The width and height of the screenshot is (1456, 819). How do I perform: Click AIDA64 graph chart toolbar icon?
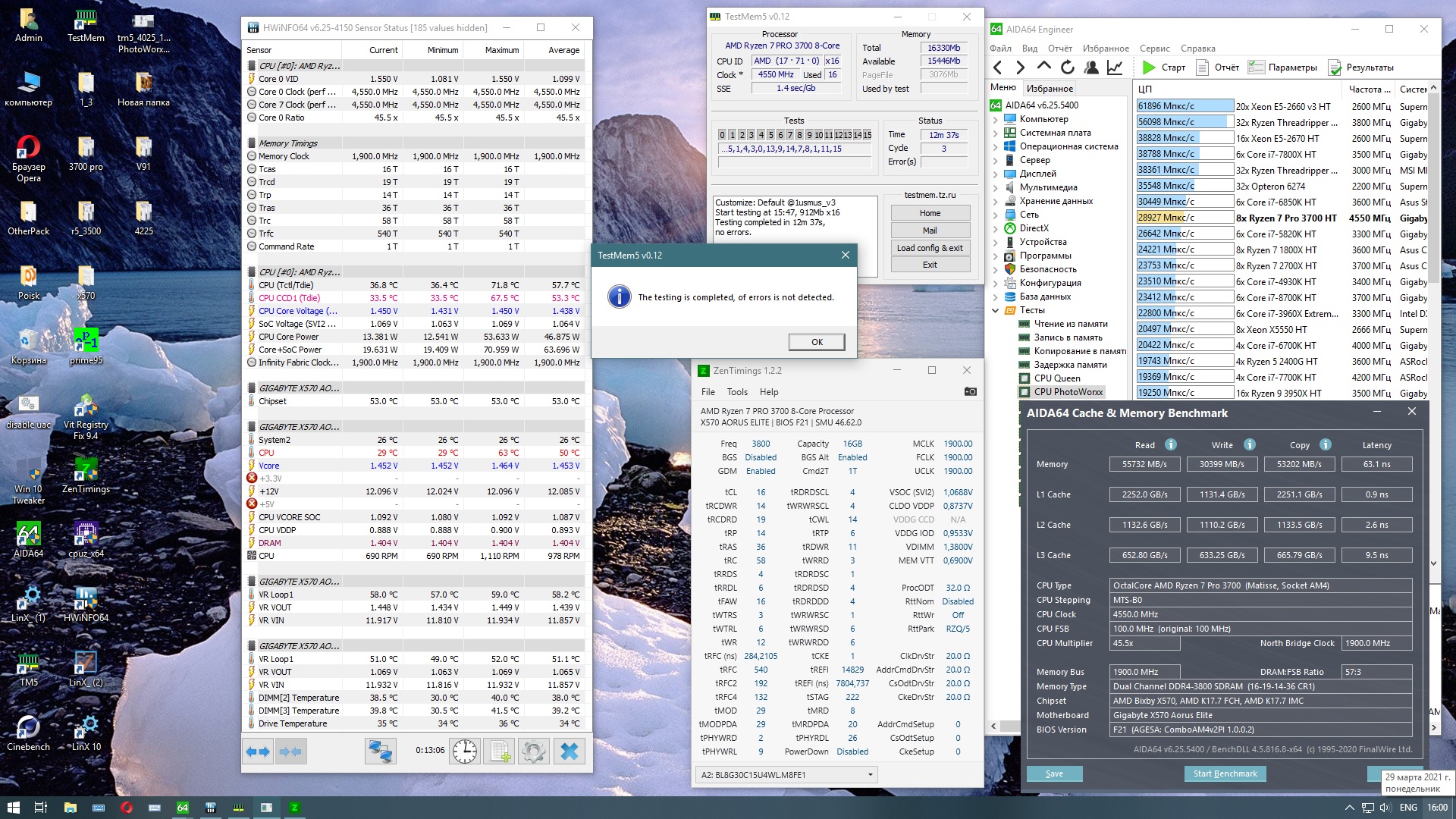pyautogui.click(x=1115, y=67)
